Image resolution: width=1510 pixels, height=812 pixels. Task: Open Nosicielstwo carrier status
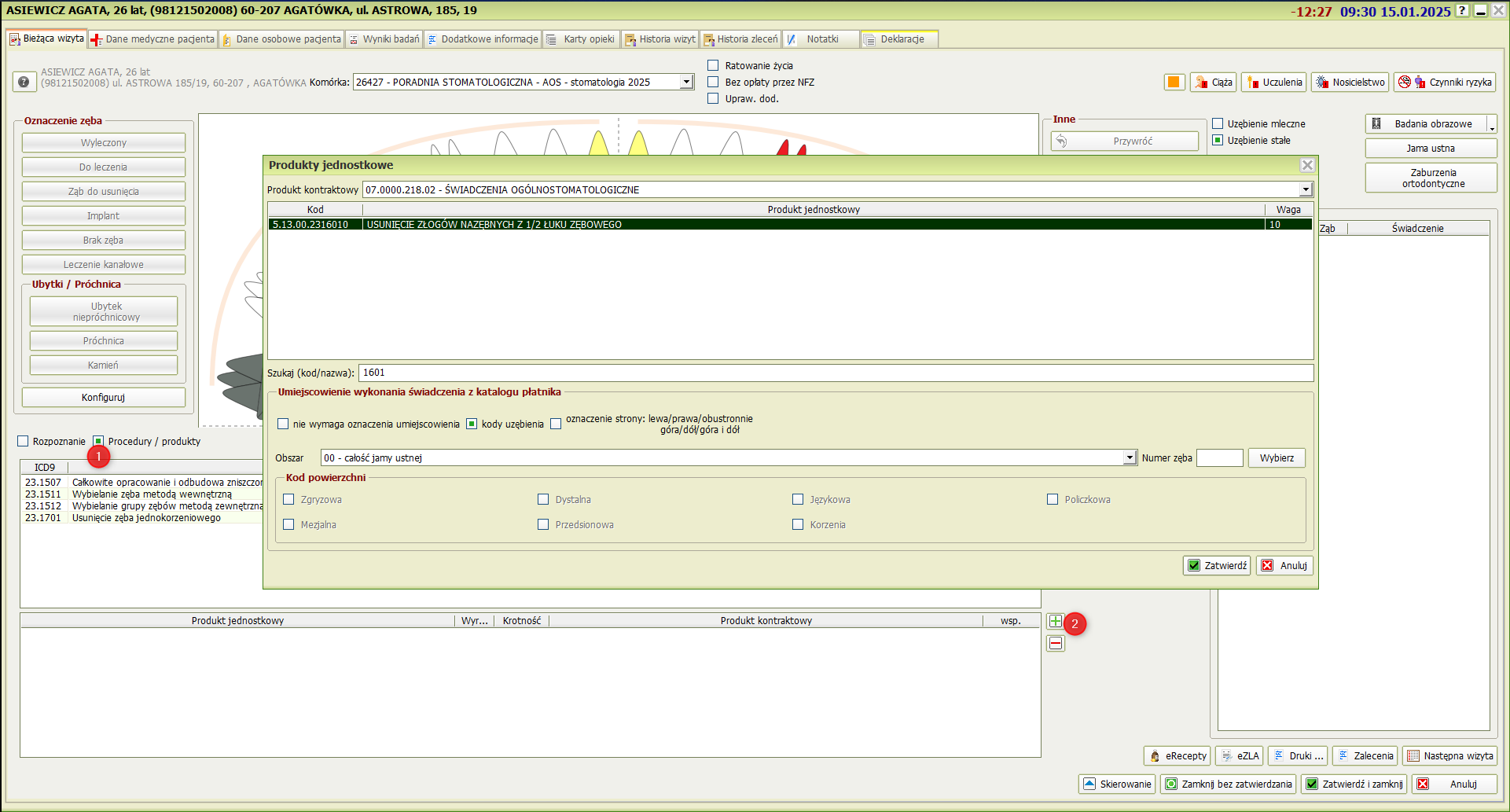click(x=1350, y=82)
